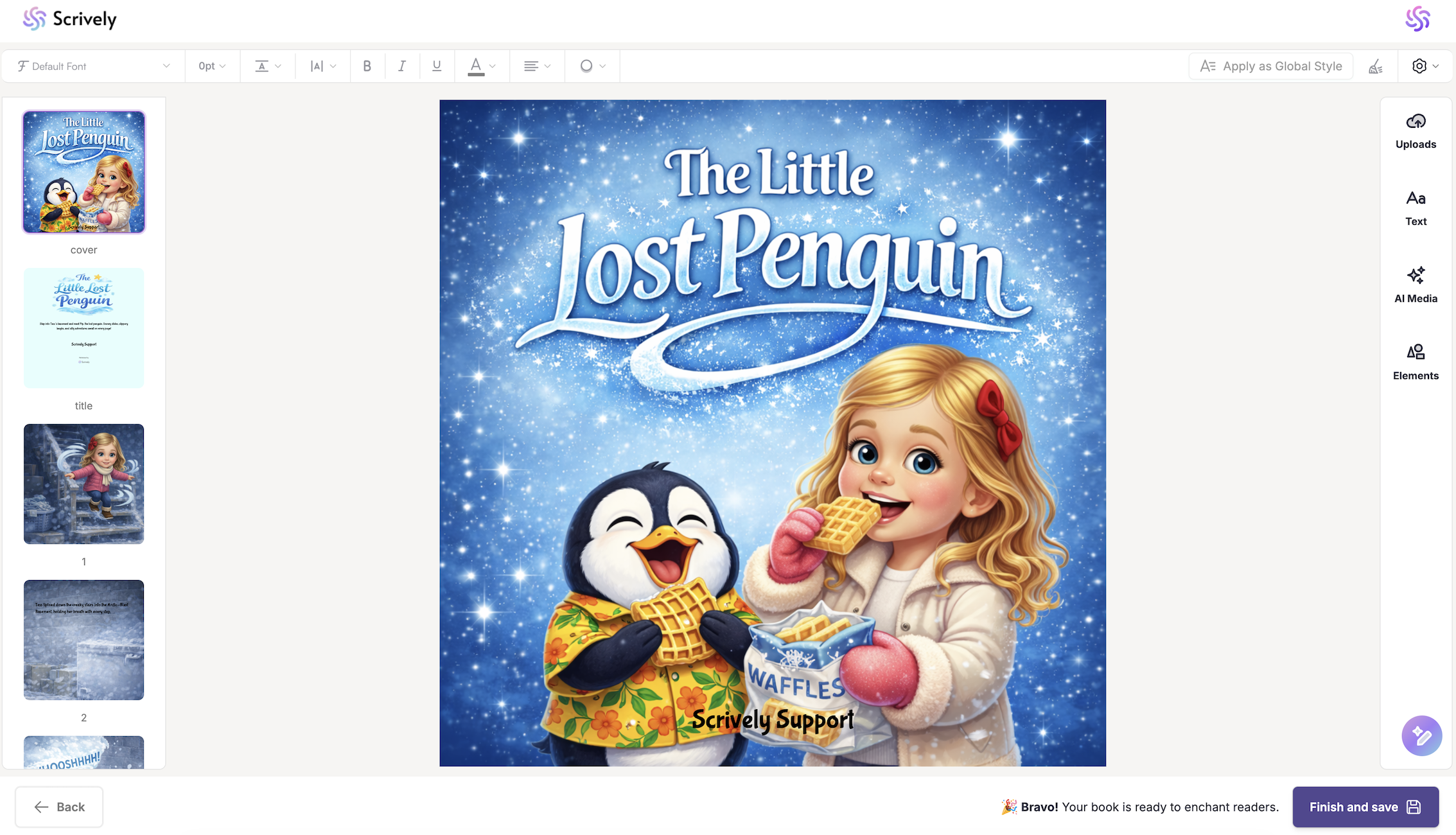1456x835 pixels.
Task: Toggle underline formatting
Action: pos(437,66)
